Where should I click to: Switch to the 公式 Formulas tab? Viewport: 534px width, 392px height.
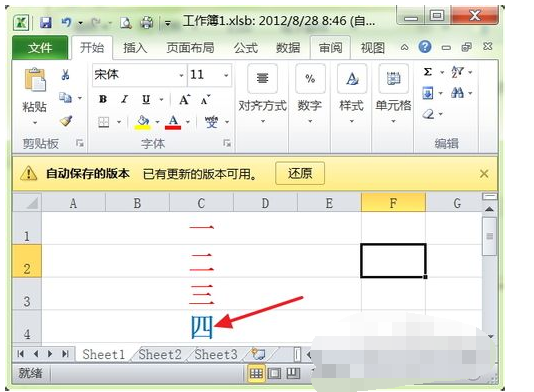[246, 48]
